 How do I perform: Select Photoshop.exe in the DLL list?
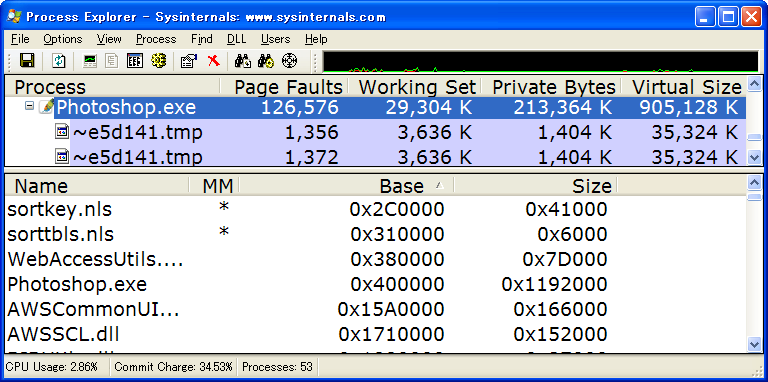point(77,285)
